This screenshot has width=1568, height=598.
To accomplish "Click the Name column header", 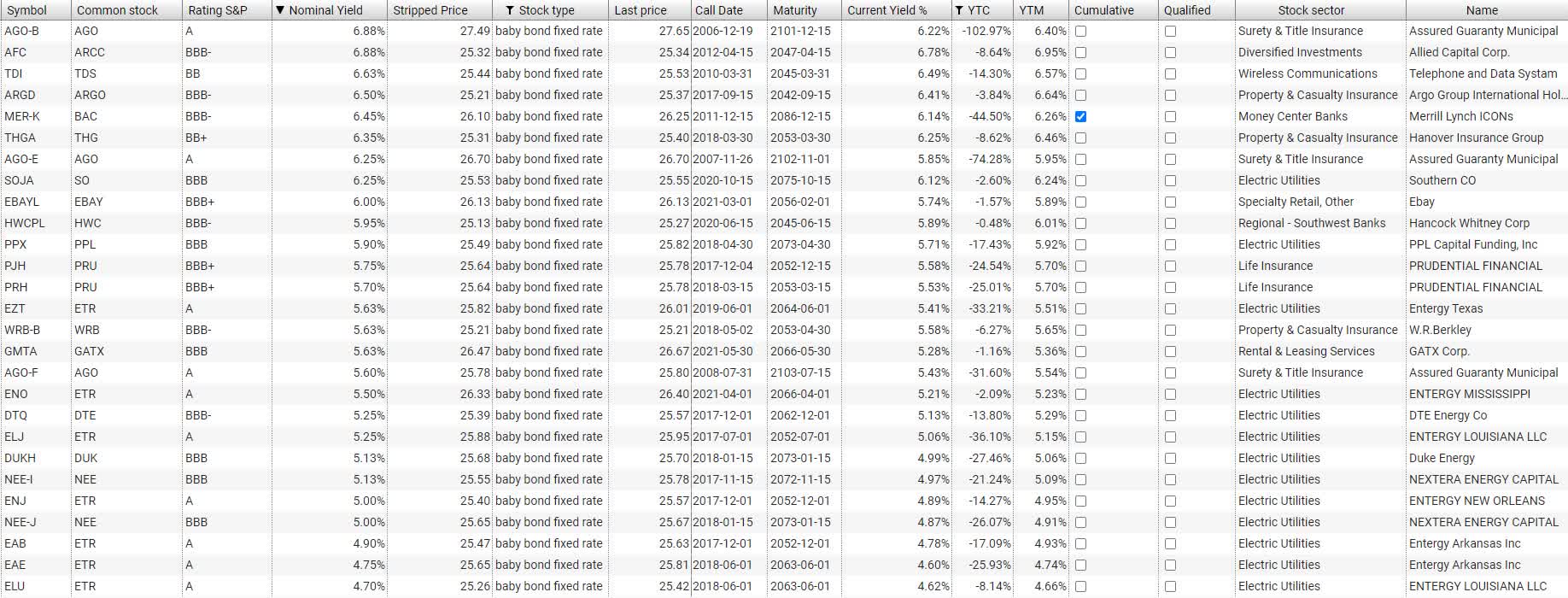I will 1487,10.
